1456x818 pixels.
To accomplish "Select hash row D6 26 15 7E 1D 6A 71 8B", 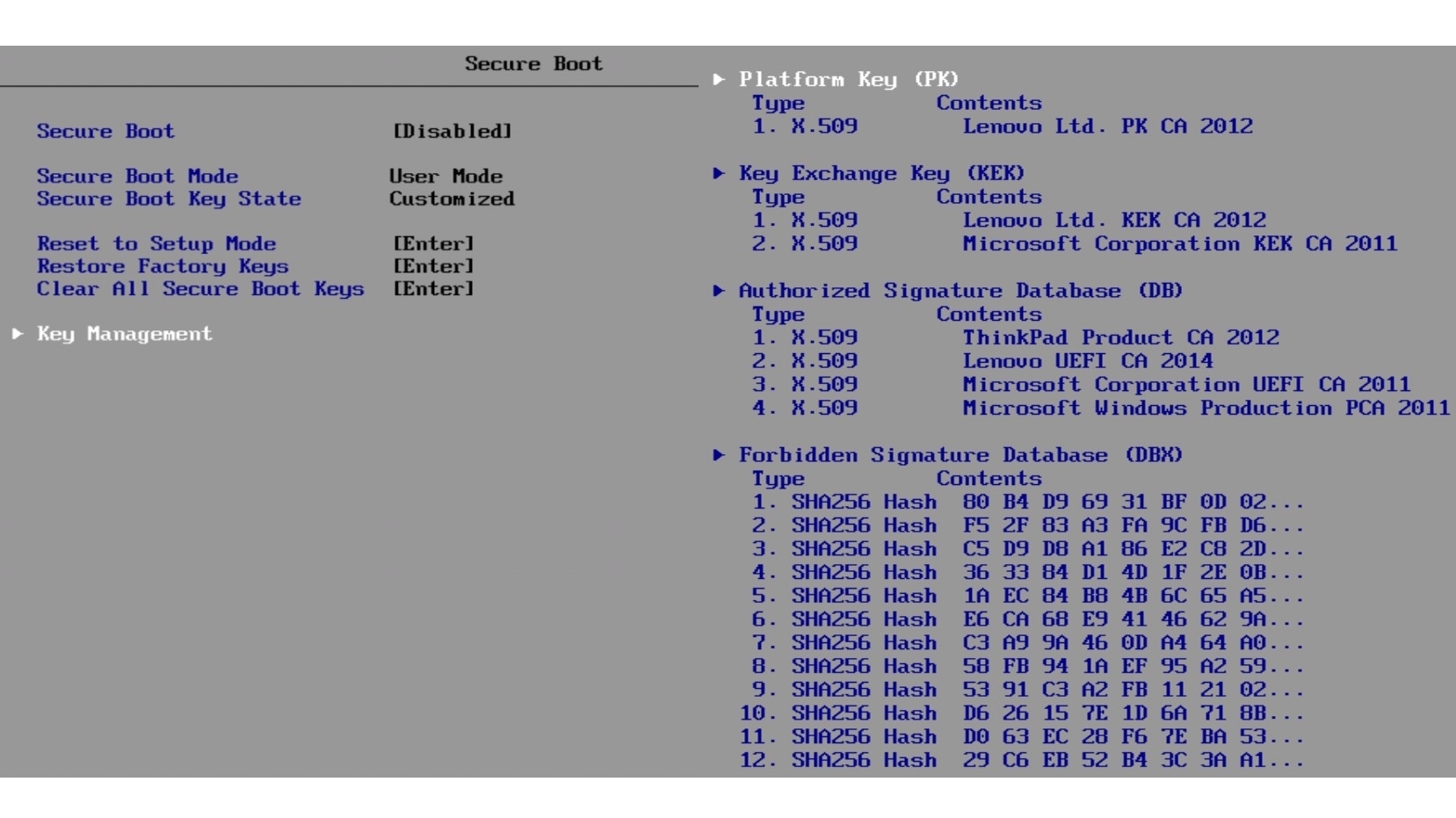I will point(1022,713).
